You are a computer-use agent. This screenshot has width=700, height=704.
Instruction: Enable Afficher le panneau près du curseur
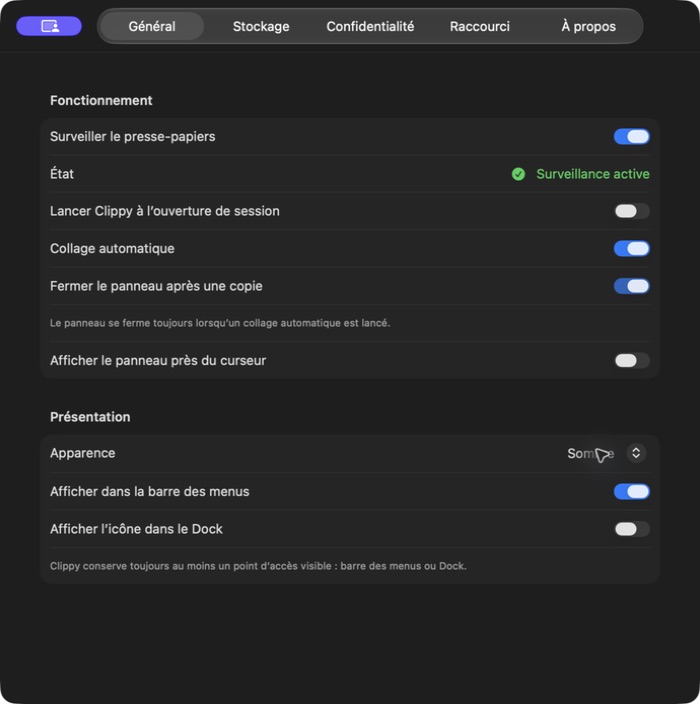click(x=631, y=361)
